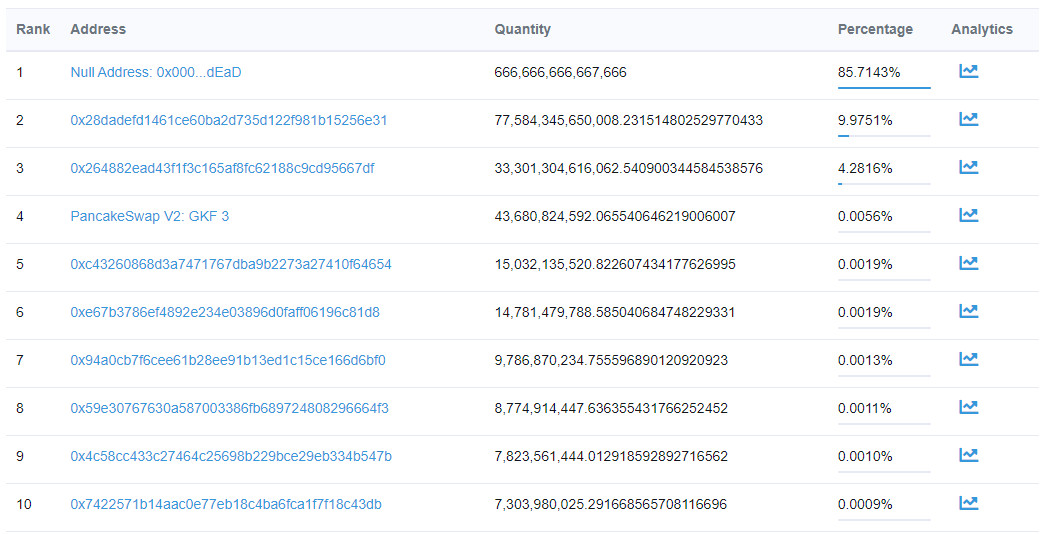Click analytics icon in rank 10 row

[x=968, y=503]
